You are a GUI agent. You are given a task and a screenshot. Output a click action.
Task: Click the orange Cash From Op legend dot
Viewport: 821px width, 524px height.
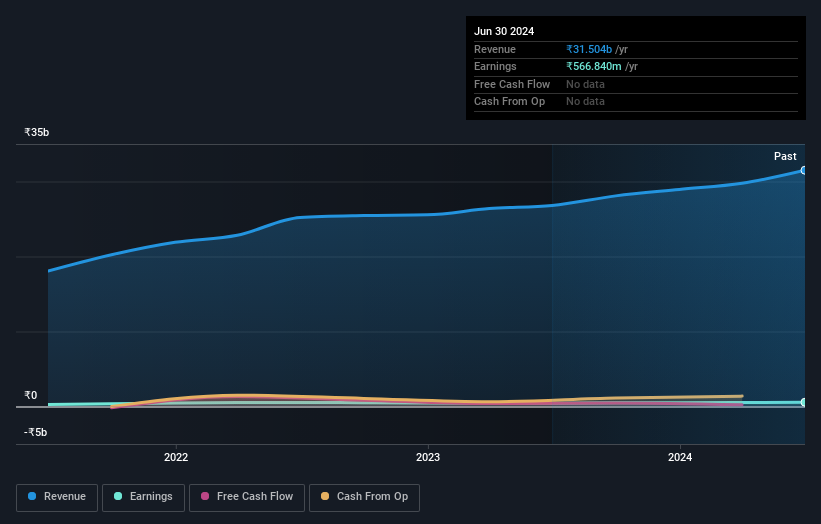pos(325,496)
